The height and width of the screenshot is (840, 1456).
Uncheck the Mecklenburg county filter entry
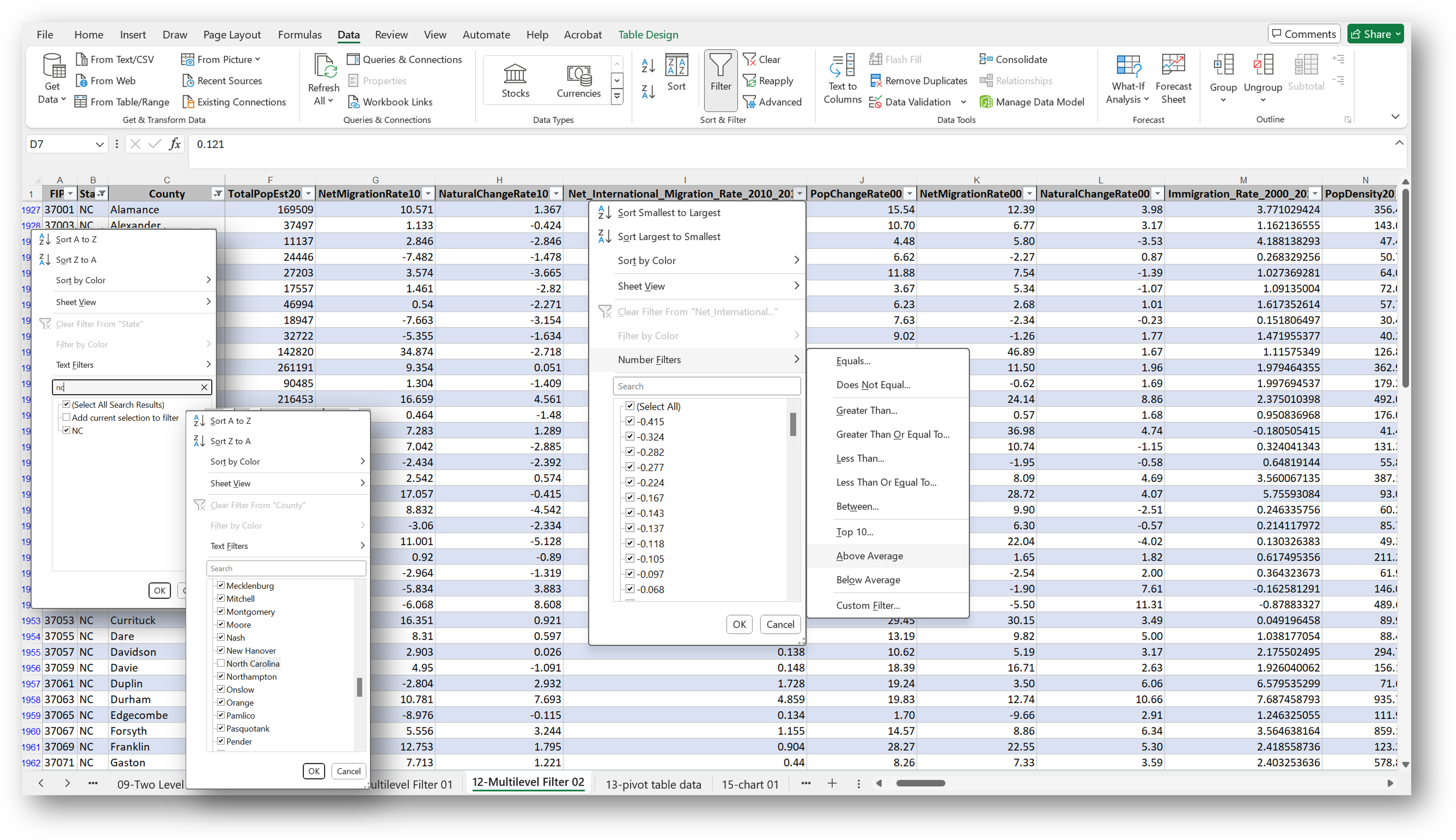pos(220,585)
